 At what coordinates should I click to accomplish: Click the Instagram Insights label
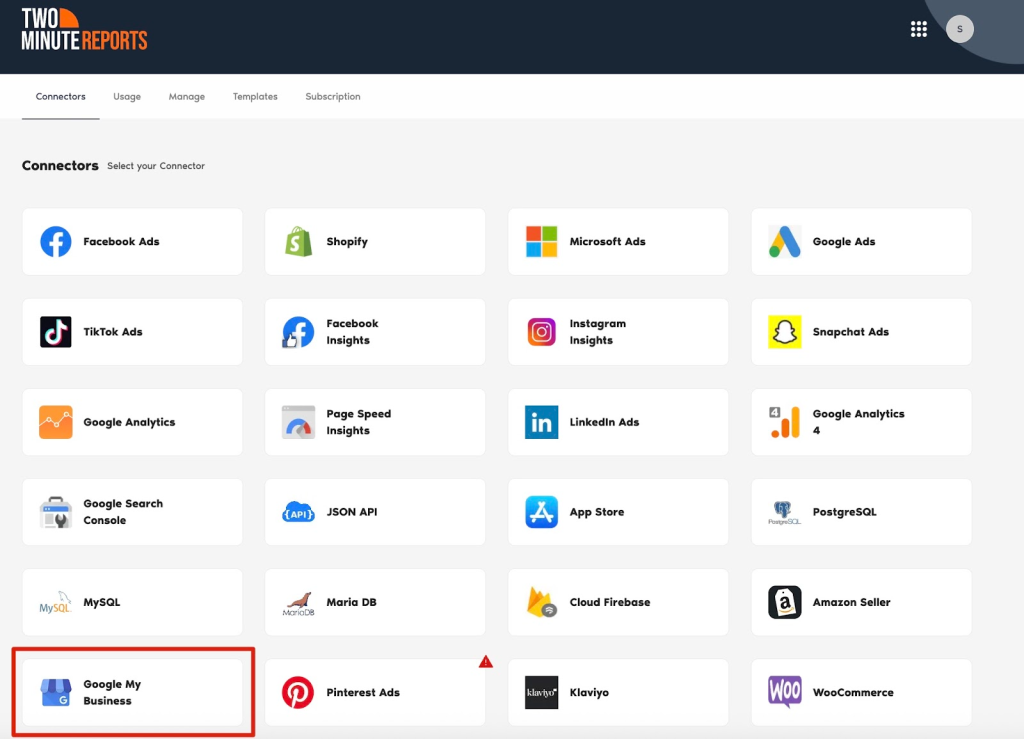pyautogui.click(x=598, y=332)
